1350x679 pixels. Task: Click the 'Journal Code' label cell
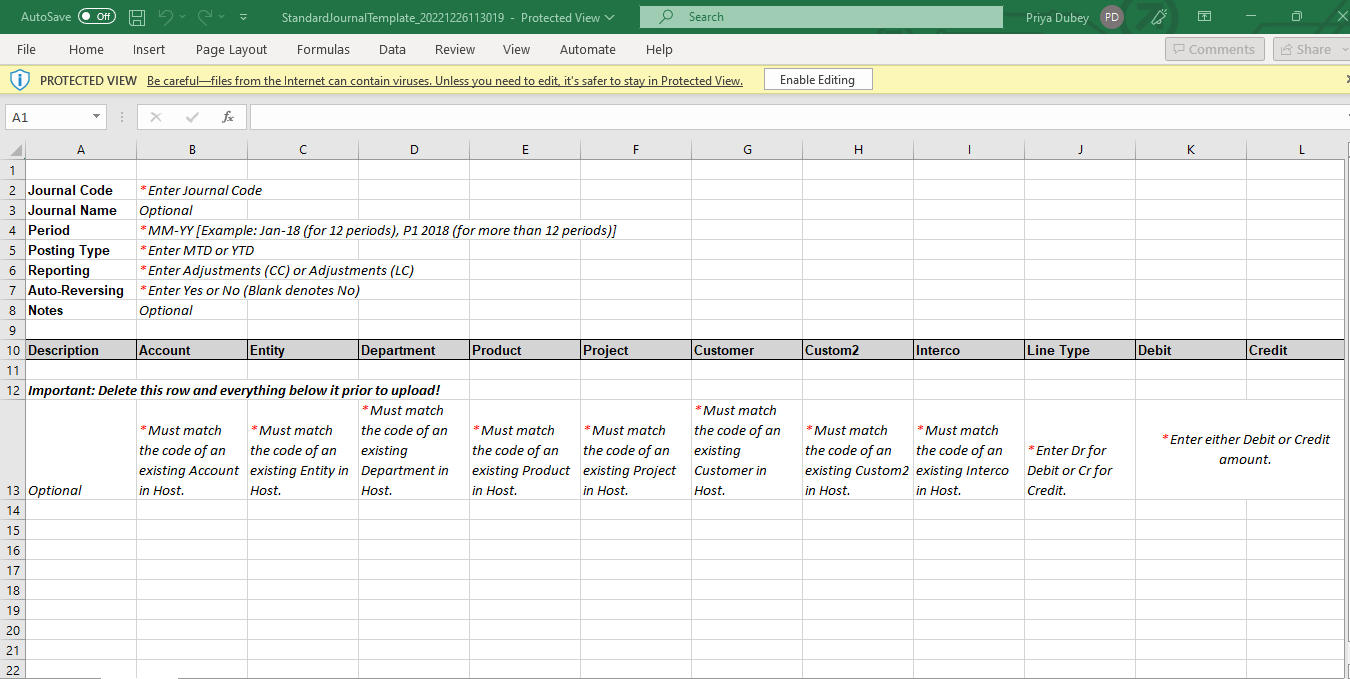tap(81, 190)
